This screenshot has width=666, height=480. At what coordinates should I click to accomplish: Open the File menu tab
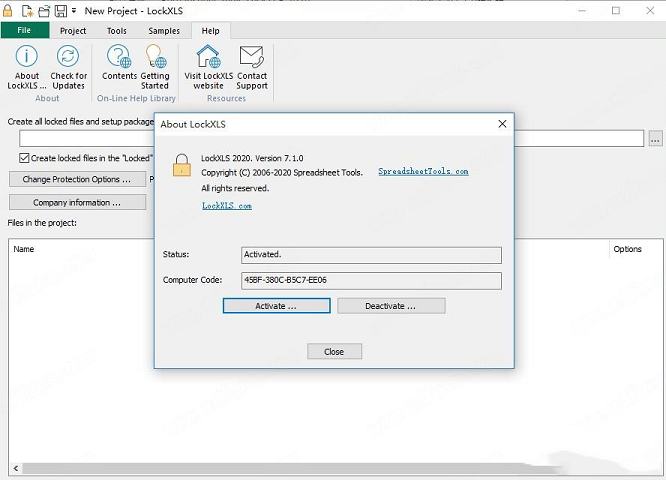coord(23,31)
